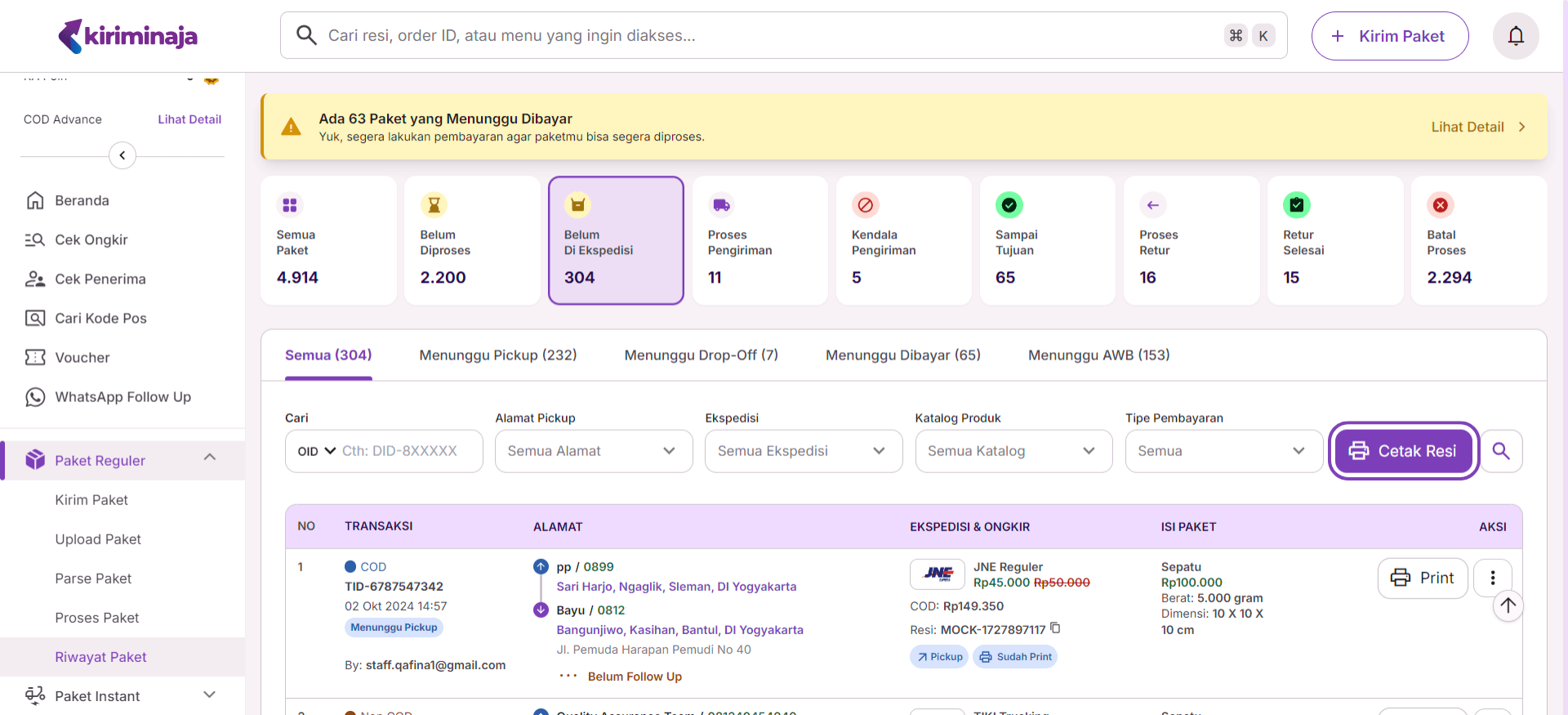The width and height of the screenshot is (1568, 715).
Task: Click the scroll-to-top arrow button
Action: click(1508, 606)
